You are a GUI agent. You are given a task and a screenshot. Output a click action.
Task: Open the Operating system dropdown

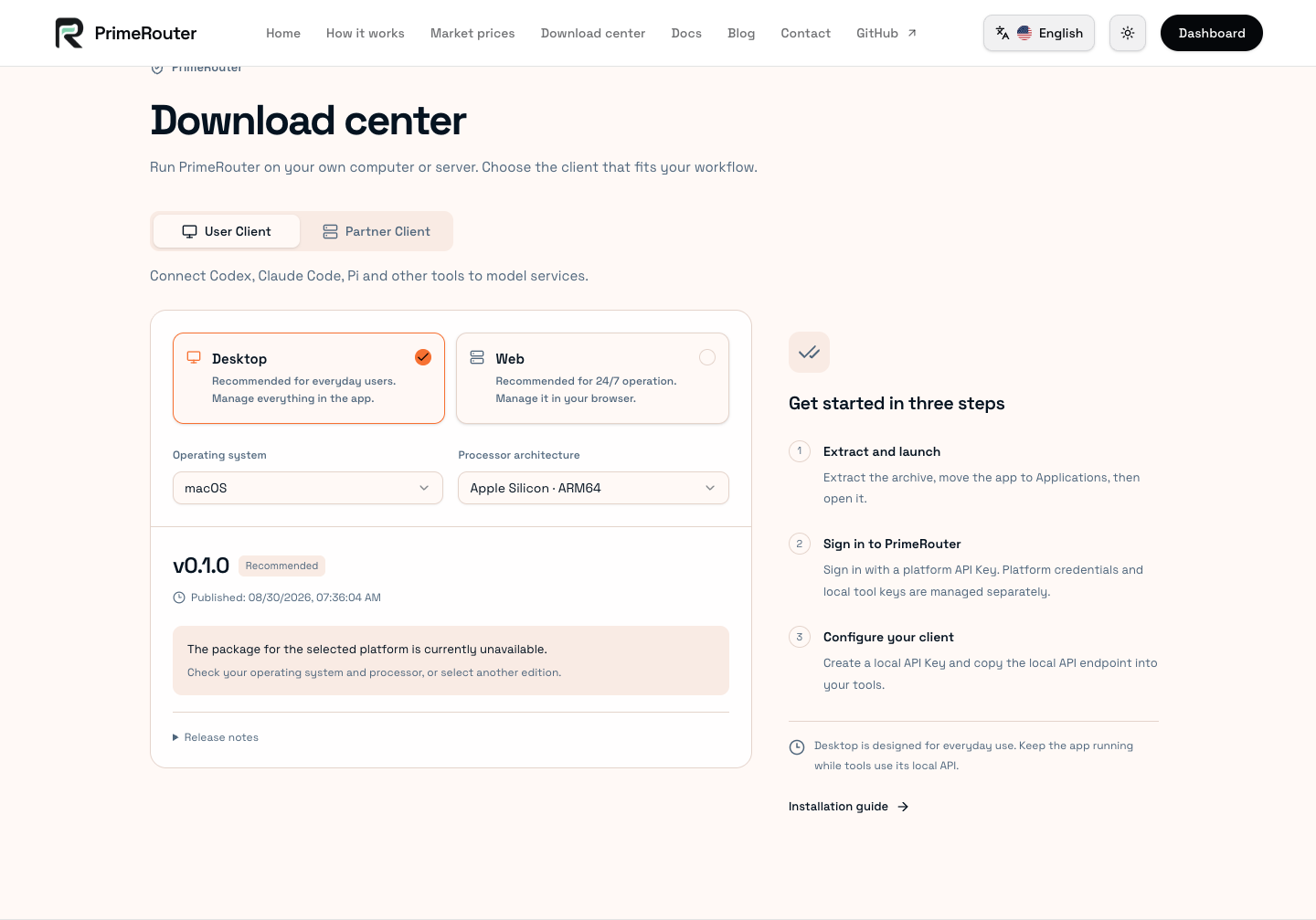(308, 488)
